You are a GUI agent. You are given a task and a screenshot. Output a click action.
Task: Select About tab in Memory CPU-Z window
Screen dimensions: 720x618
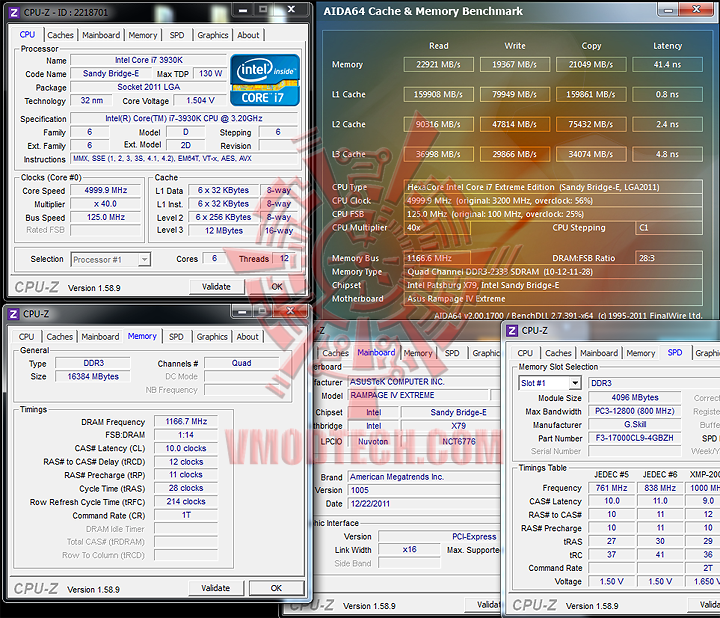pyautogui.click(x=248, y=337)
